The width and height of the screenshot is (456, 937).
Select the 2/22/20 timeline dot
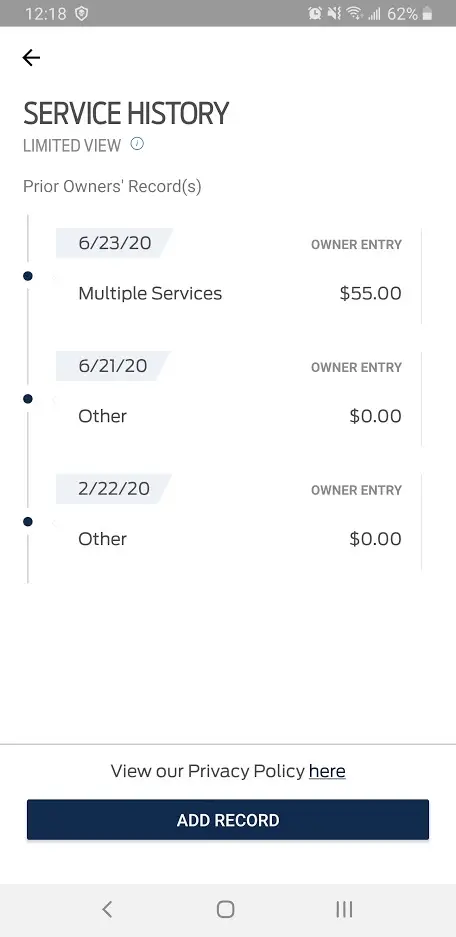tap(27, 522)
